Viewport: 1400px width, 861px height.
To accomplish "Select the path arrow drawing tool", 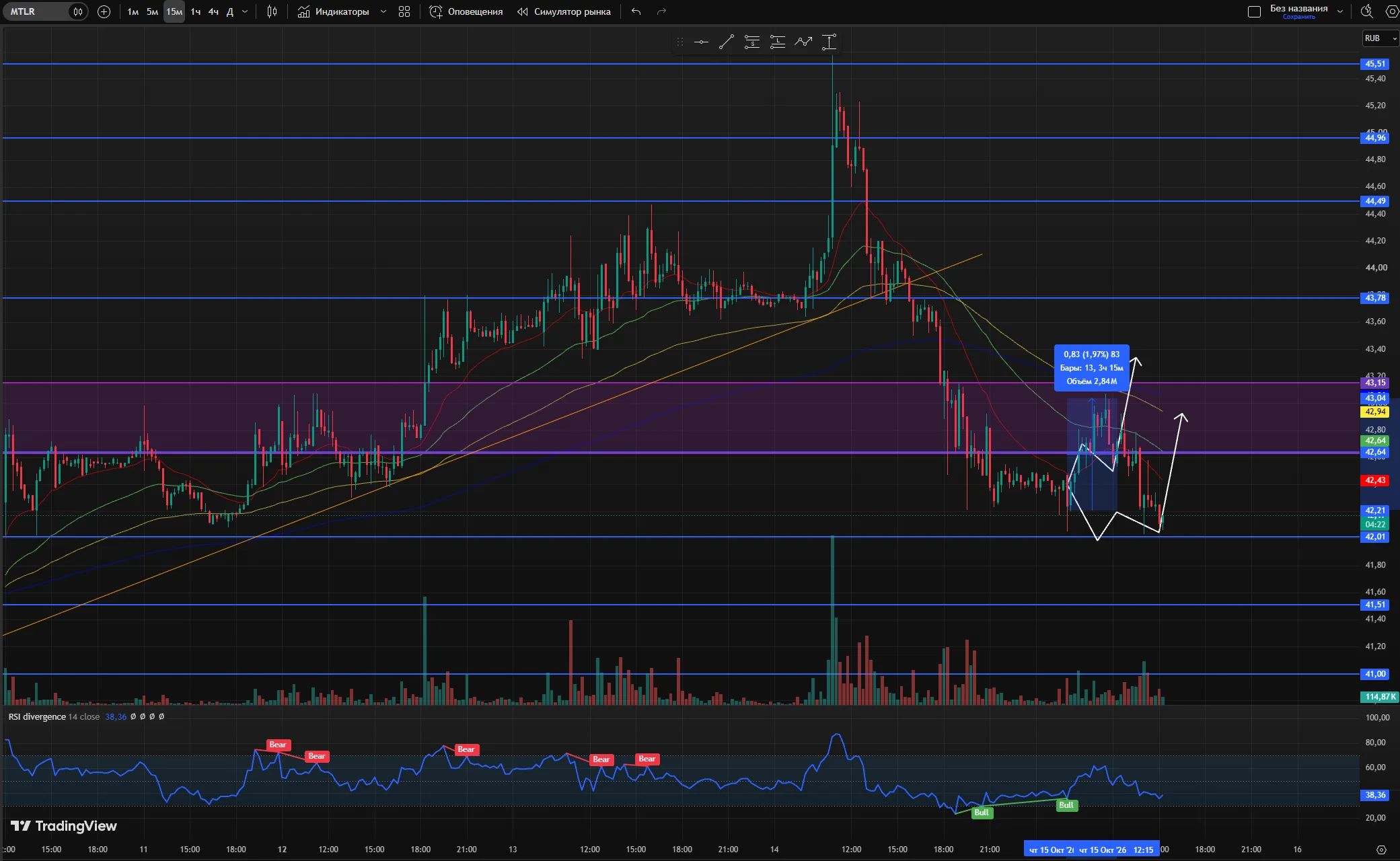I will (803, 42).
